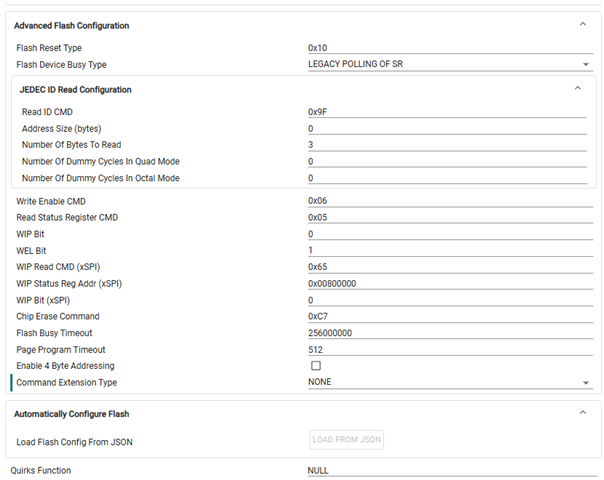Screen dimensions: 604x480
Task: Edit the Quirks Function field
Action: 452,471
